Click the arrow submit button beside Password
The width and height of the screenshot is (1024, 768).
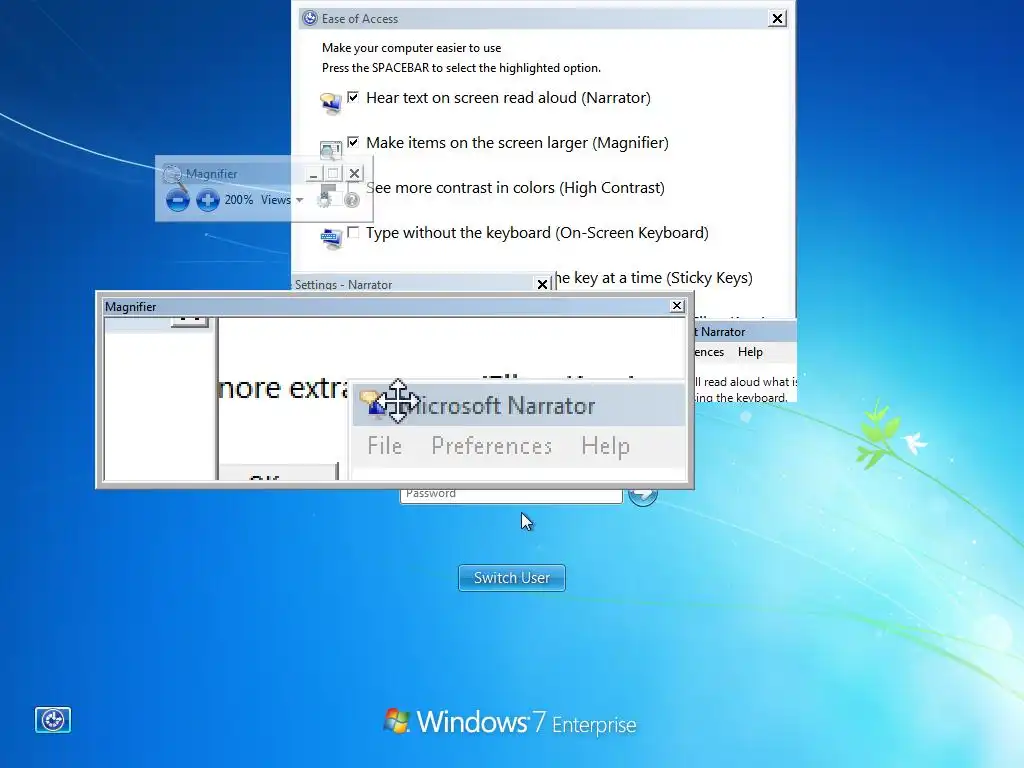pyautogui.click(x=643, y=496)
